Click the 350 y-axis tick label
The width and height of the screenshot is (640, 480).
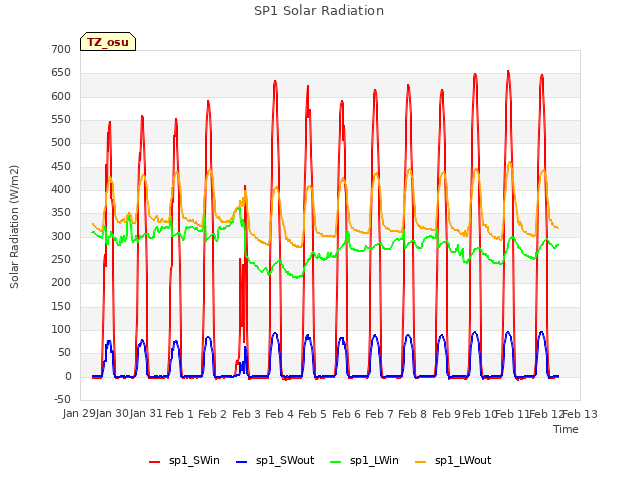point(61,213)
